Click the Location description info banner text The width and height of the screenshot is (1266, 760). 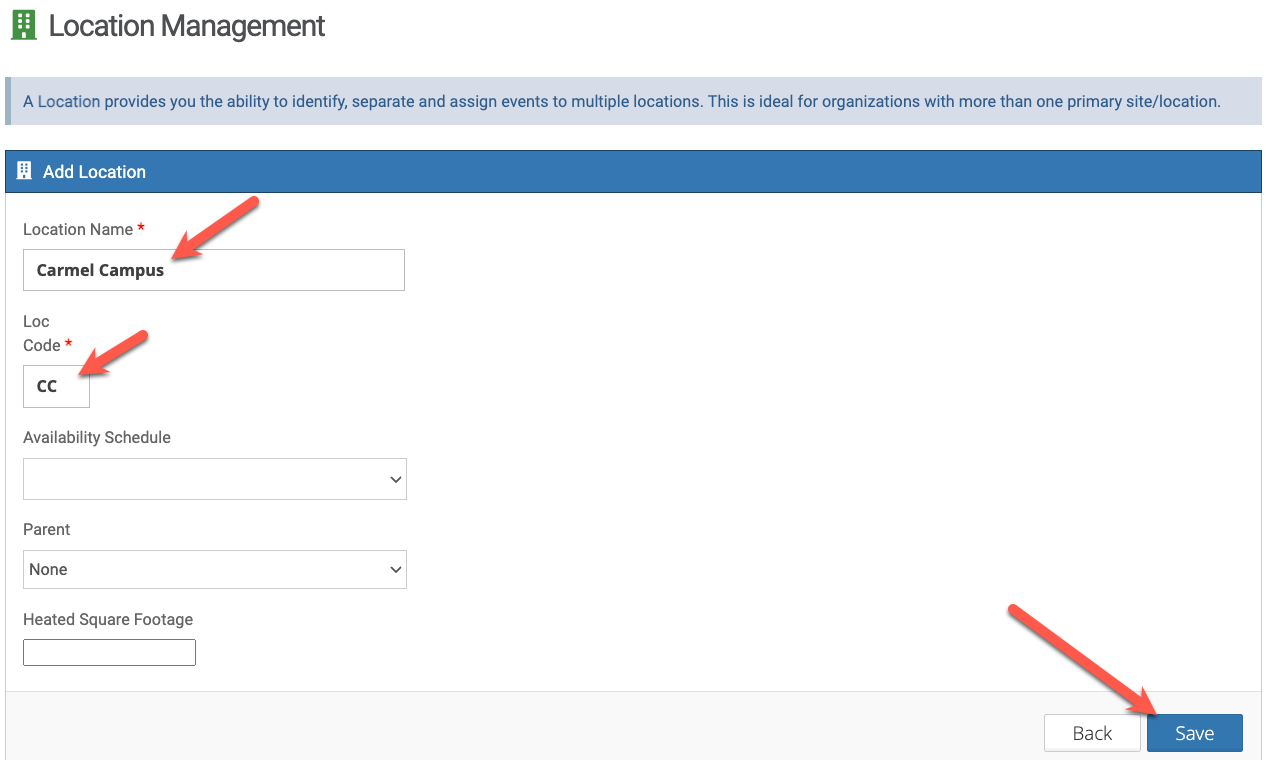click(x=622, y=101)
